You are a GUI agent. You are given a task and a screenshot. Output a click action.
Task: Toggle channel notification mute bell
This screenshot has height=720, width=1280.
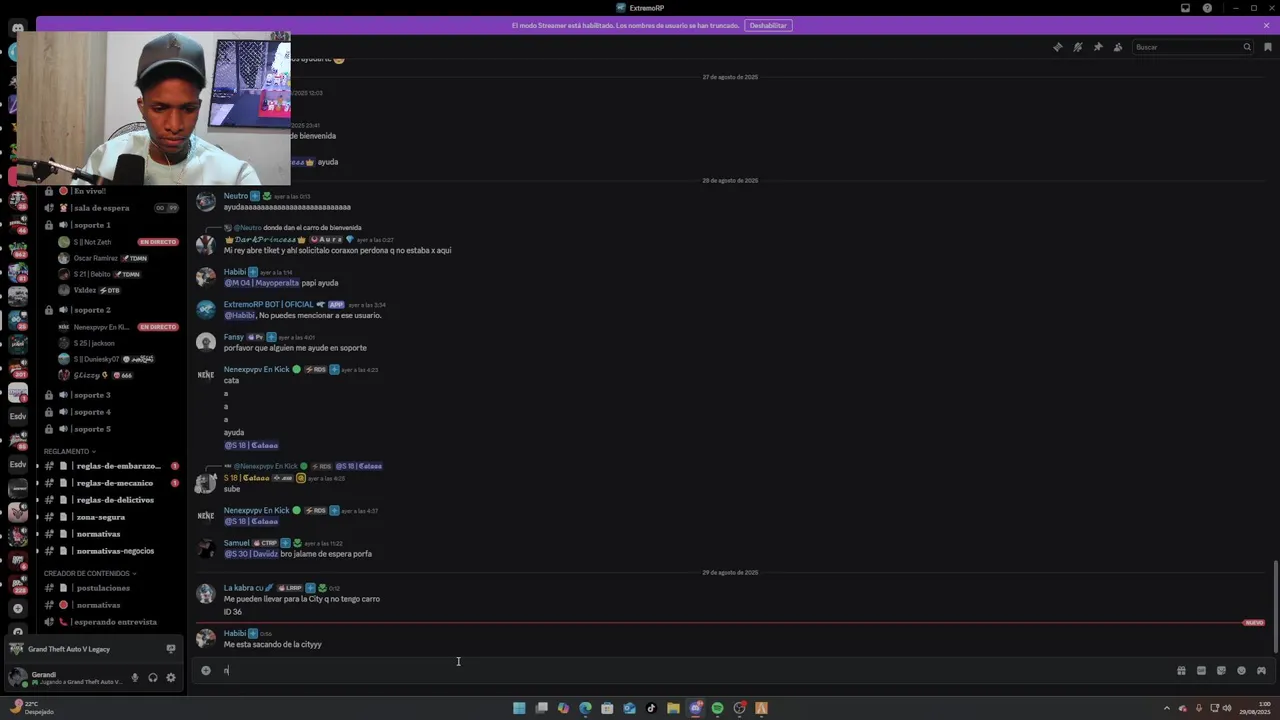[1077, 47]
